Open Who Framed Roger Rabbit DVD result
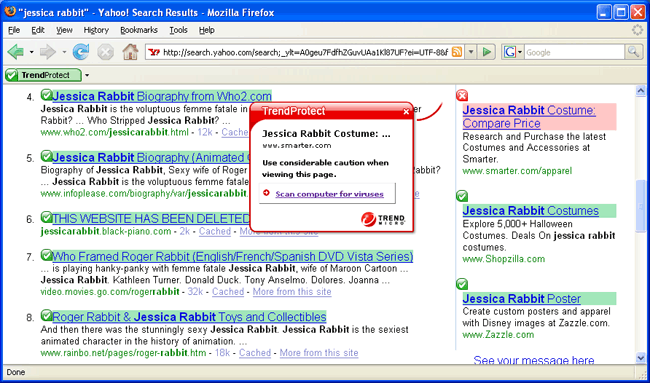Screen dimensions: 650x383 (x=233, y=256)
